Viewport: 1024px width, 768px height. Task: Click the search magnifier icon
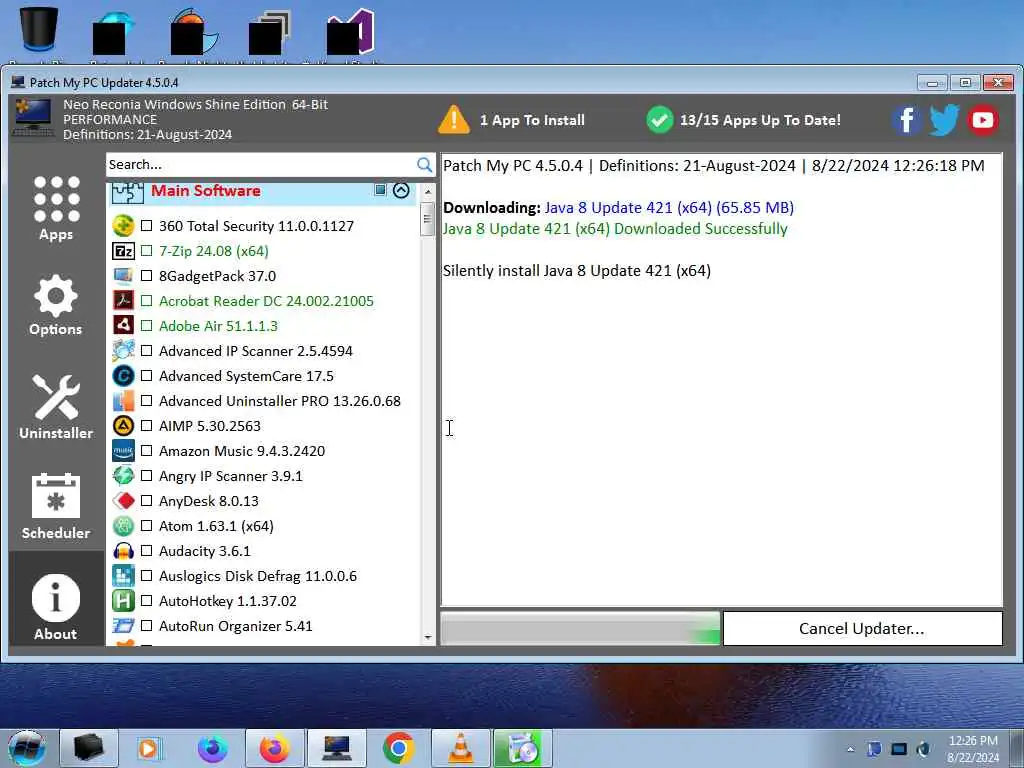(424, 165)
